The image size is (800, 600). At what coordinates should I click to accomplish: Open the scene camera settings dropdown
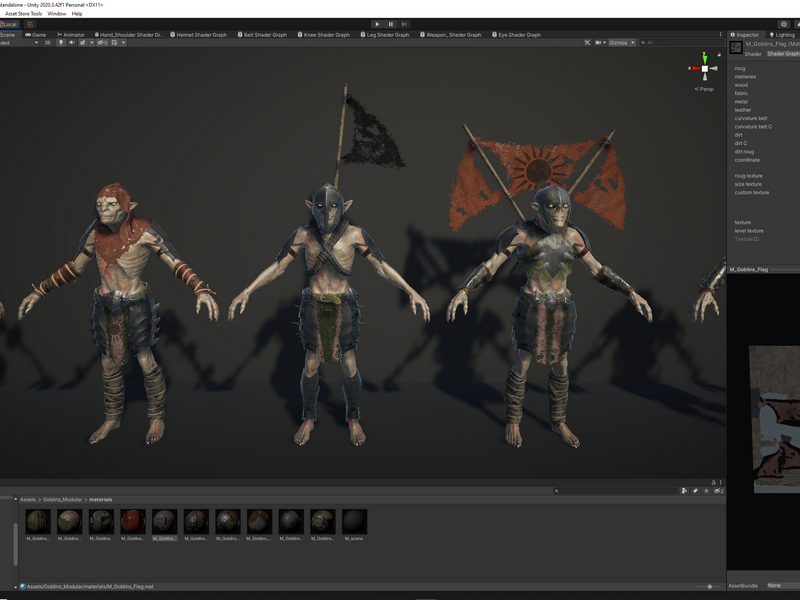[x=601, y=43]
